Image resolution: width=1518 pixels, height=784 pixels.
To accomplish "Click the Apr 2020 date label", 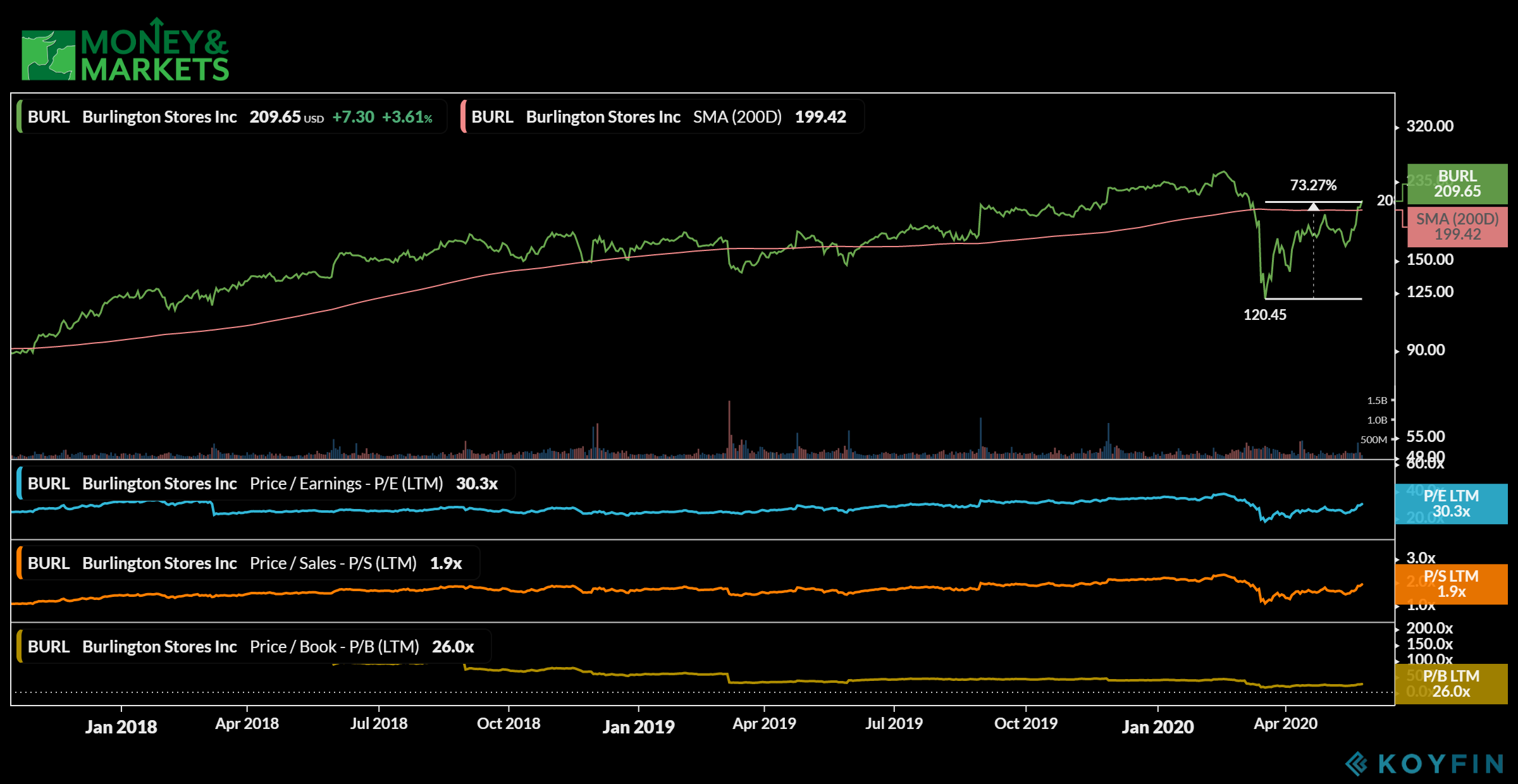I will click(1286, 724).
